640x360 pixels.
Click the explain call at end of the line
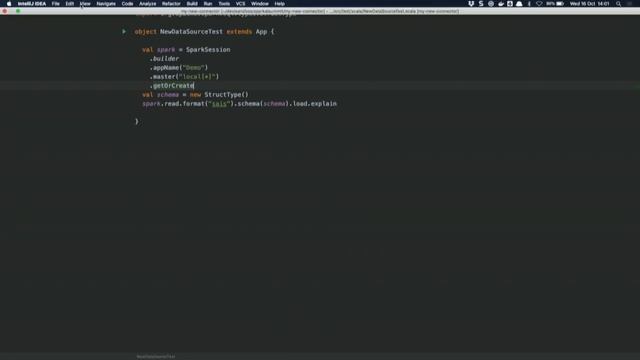point(324,104)
